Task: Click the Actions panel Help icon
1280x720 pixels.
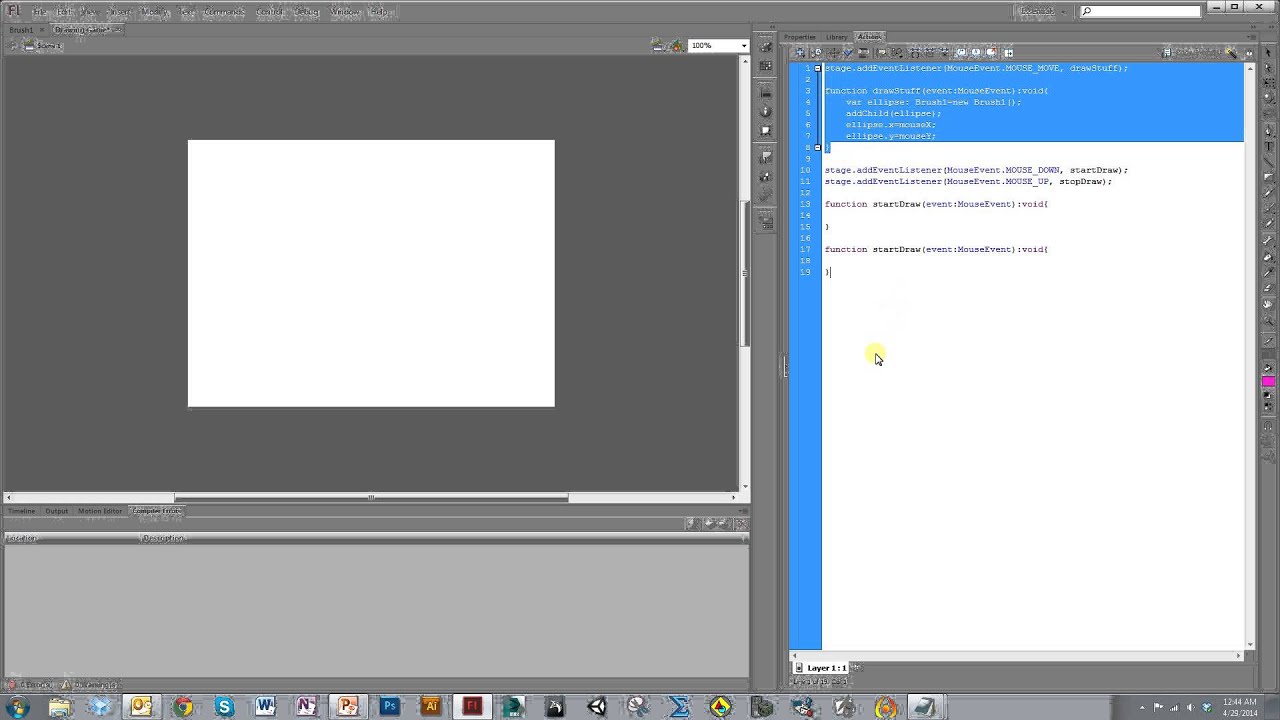Action: coord(1249,52)
